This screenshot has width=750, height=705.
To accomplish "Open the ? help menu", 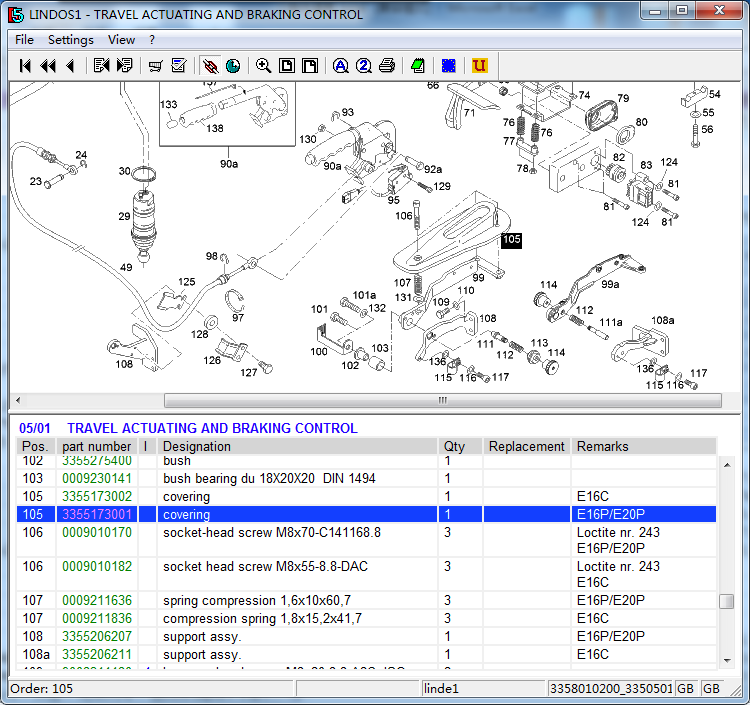I will pyautogui.click(x=152, y=40).
